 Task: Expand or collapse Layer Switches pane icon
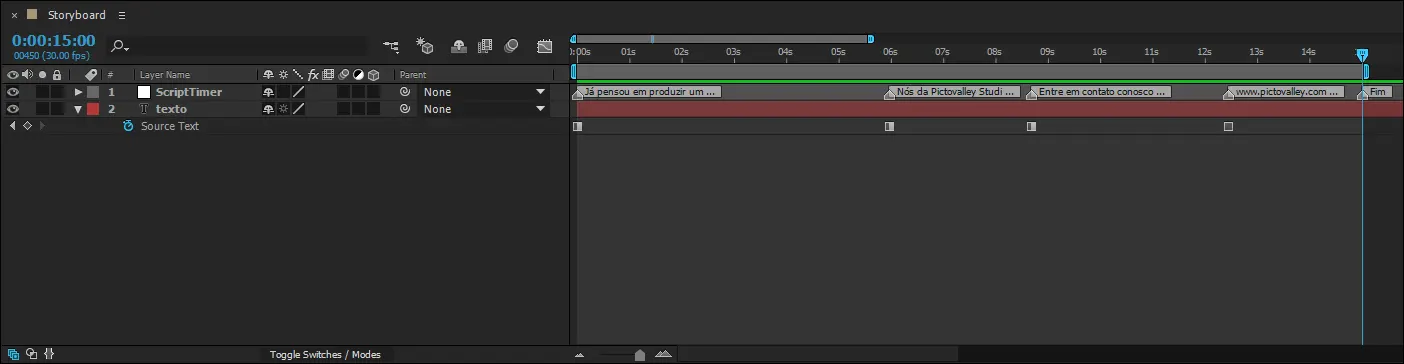(x=12, y=354)
